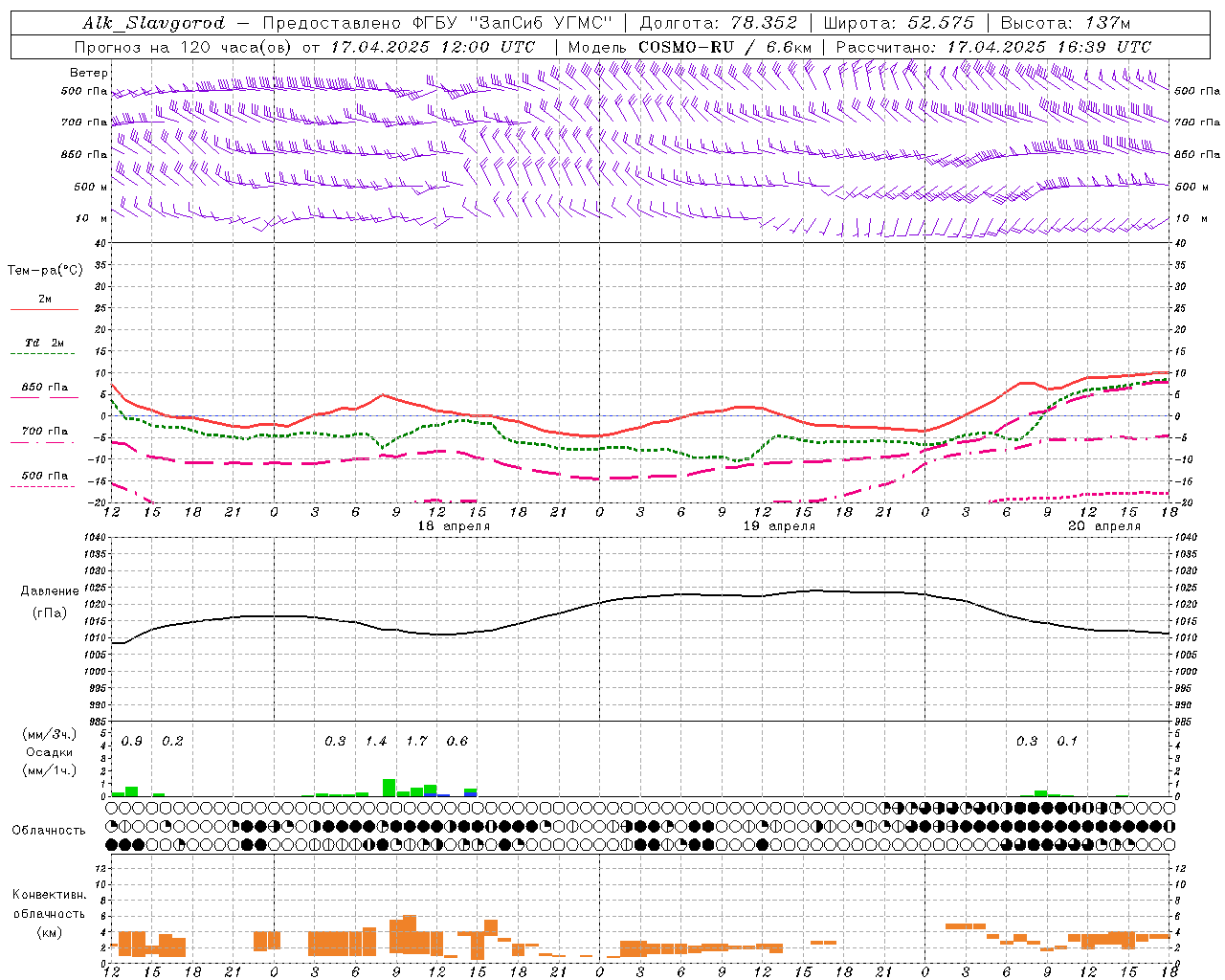Click the "(мм/3ч.)" precipitation unit label
The height and width of the screenshot is (980, 1225).
49,734
